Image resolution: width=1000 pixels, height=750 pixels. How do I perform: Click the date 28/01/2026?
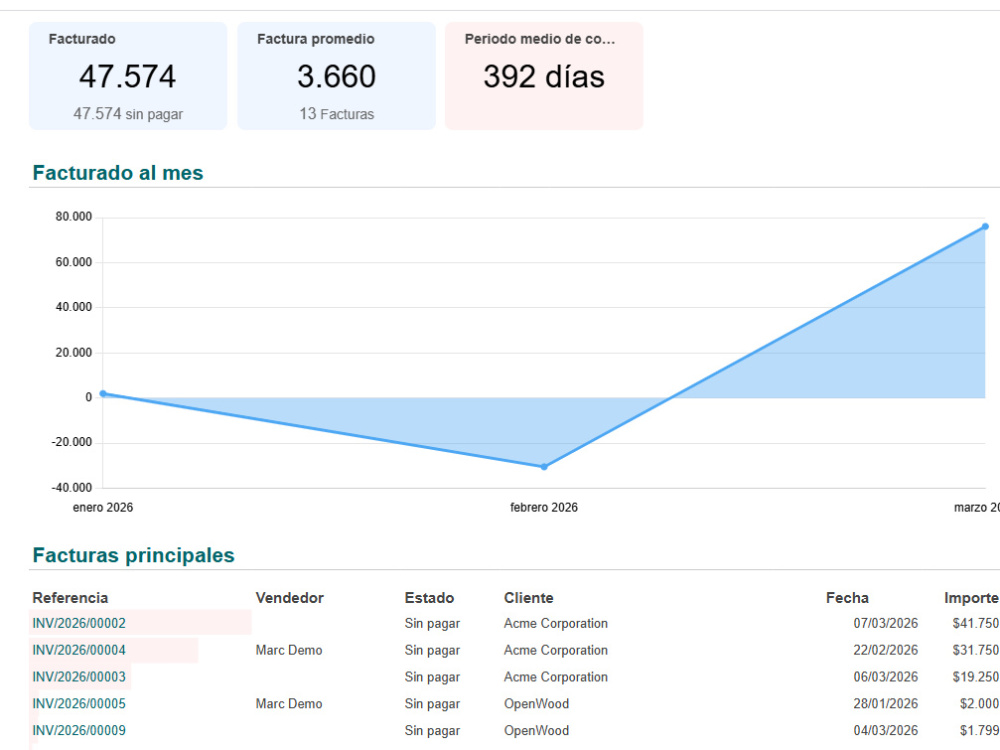(886, 703)
